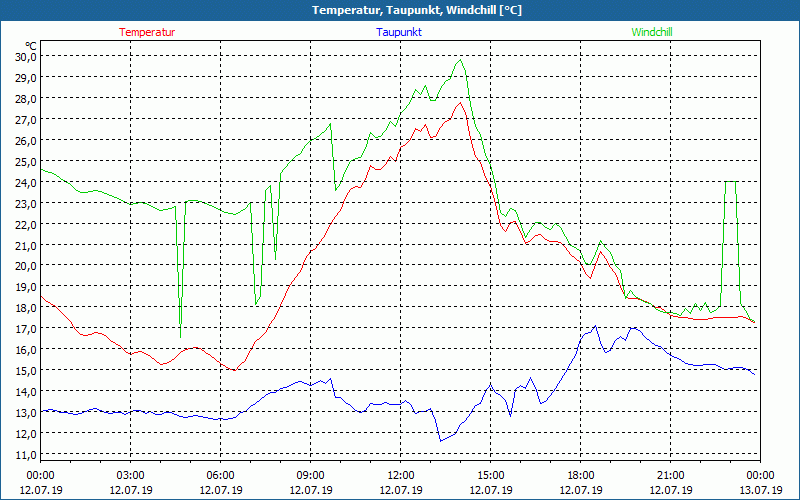800x500 pixels.
Task: Click the y-axis value '21,0'
Action: pos(26,245)
